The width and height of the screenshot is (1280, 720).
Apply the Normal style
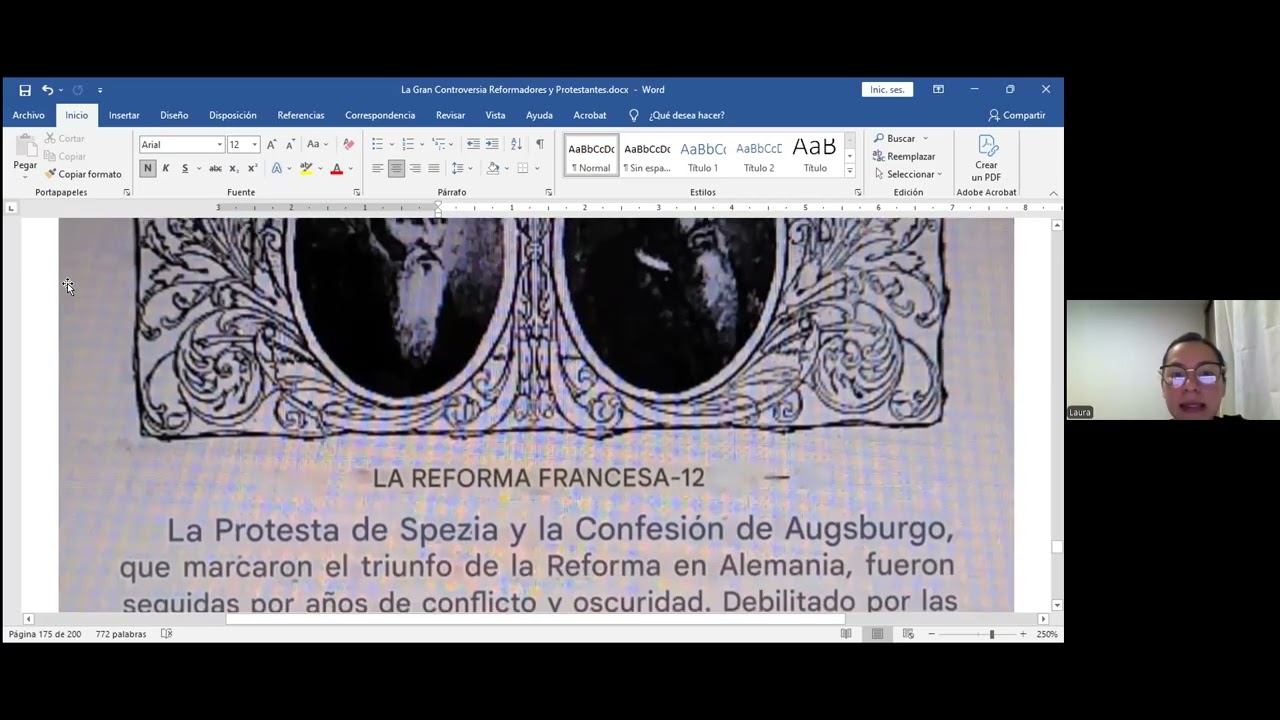(x=591, y=156)
